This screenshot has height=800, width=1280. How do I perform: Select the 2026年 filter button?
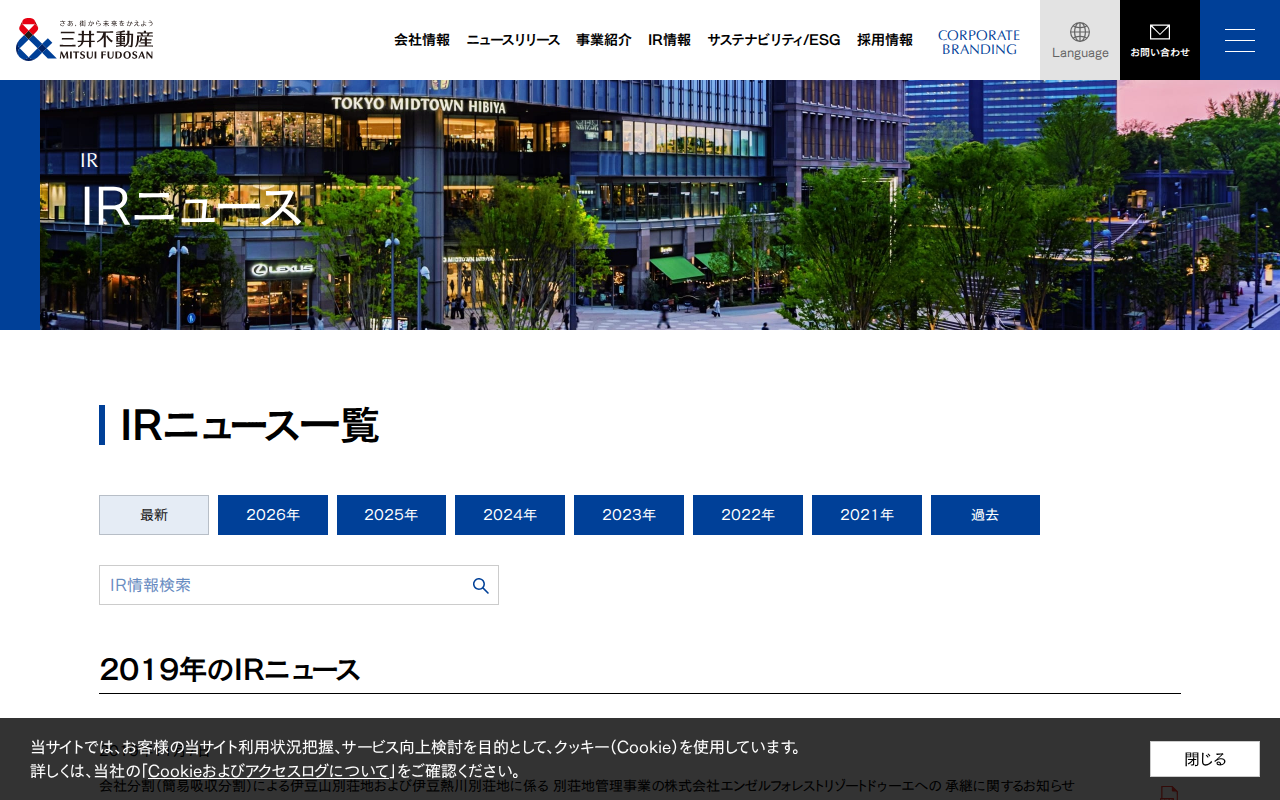tap(273, 515)
